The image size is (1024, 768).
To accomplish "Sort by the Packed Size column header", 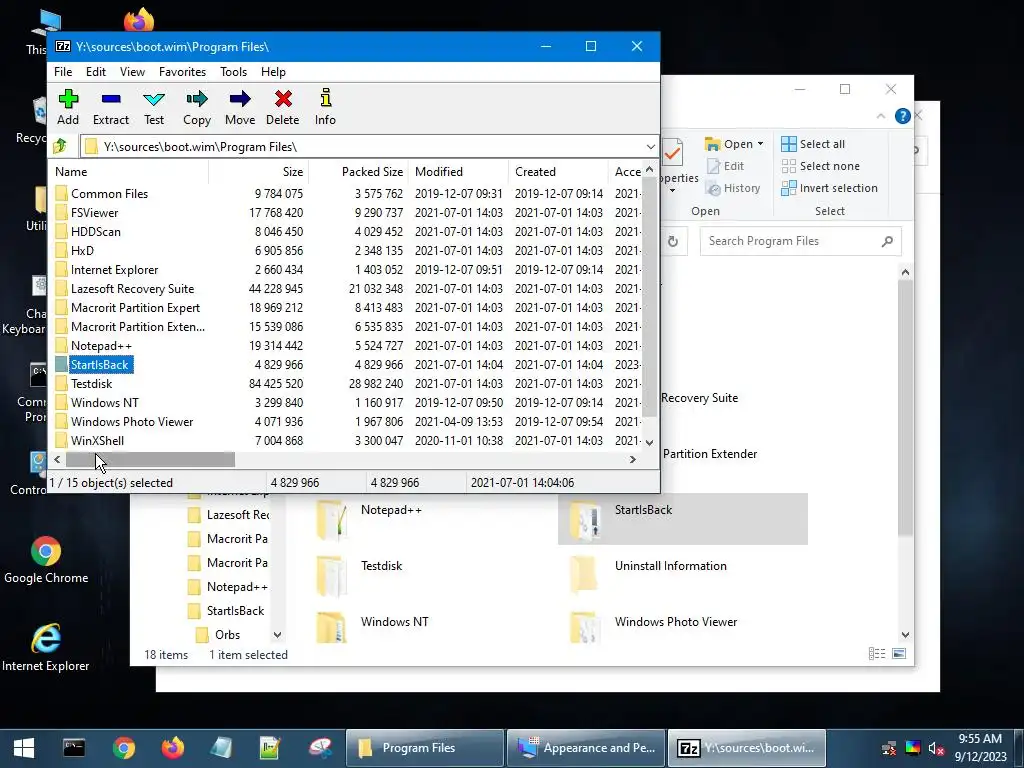I will click(359, 172).
